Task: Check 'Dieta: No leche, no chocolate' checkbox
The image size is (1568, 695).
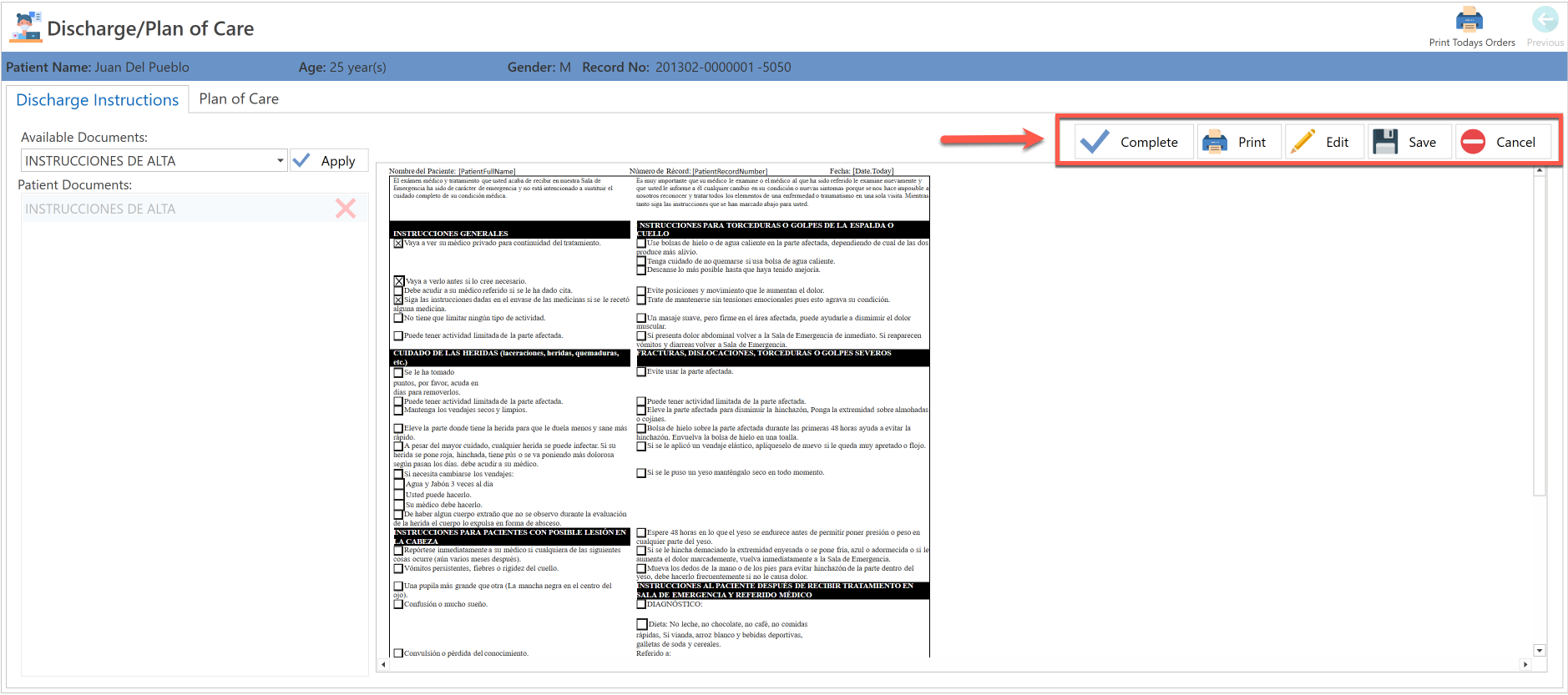Action: pos(641,624)
